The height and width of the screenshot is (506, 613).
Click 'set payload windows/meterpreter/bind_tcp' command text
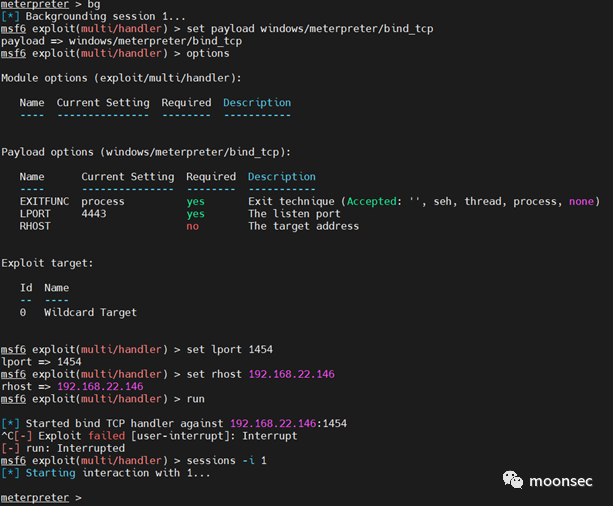tap(310, 29)
